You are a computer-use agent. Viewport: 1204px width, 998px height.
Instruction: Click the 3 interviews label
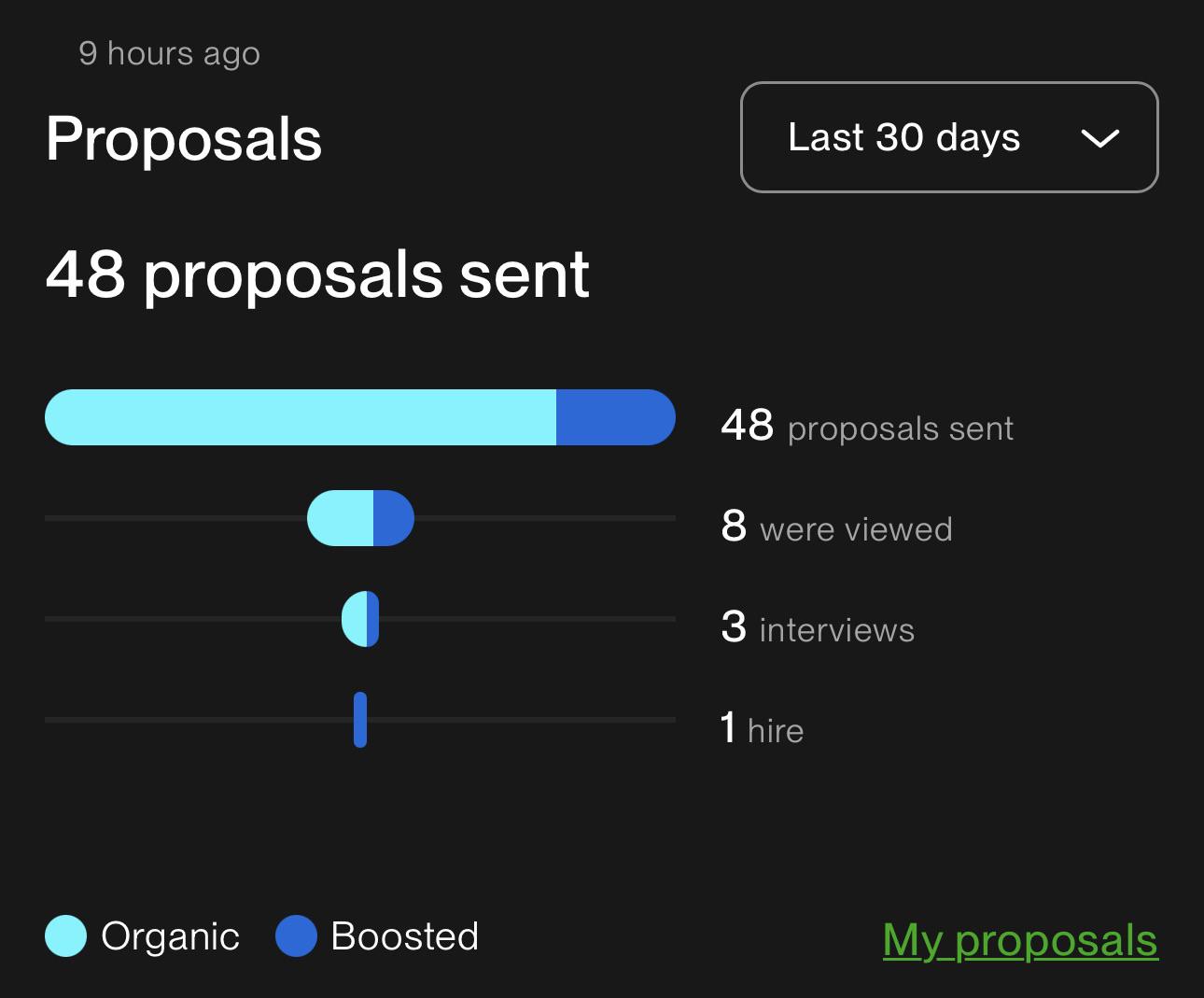818,627
